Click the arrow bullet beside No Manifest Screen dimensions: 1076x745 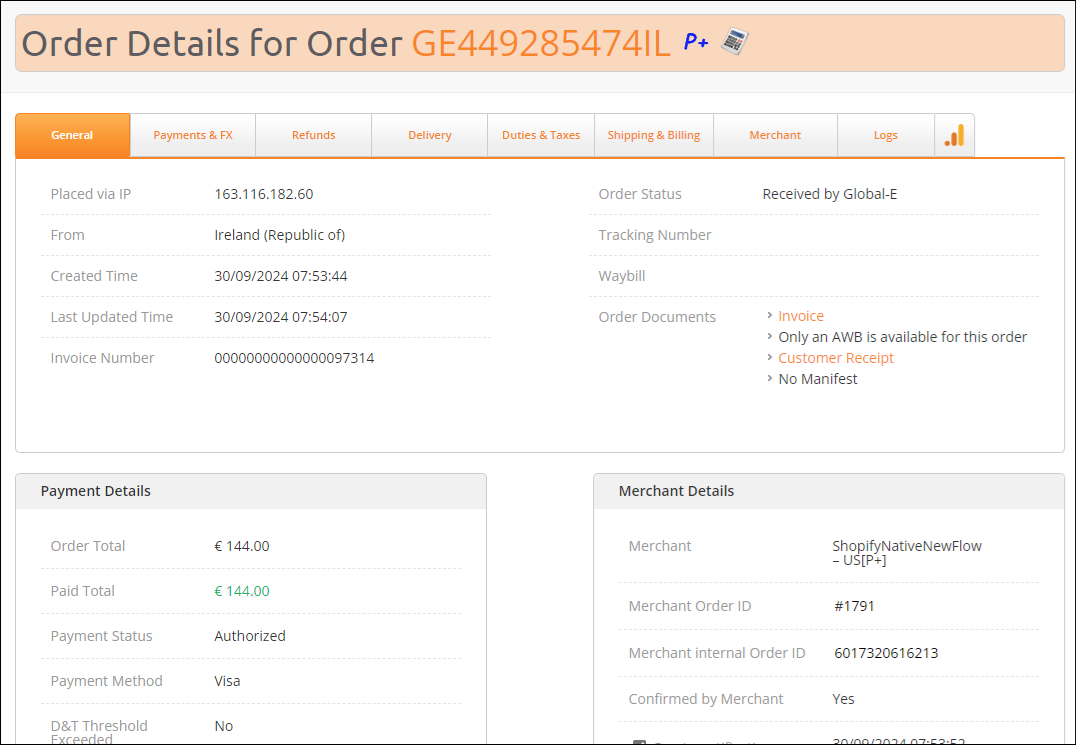(x=770, y=378)
